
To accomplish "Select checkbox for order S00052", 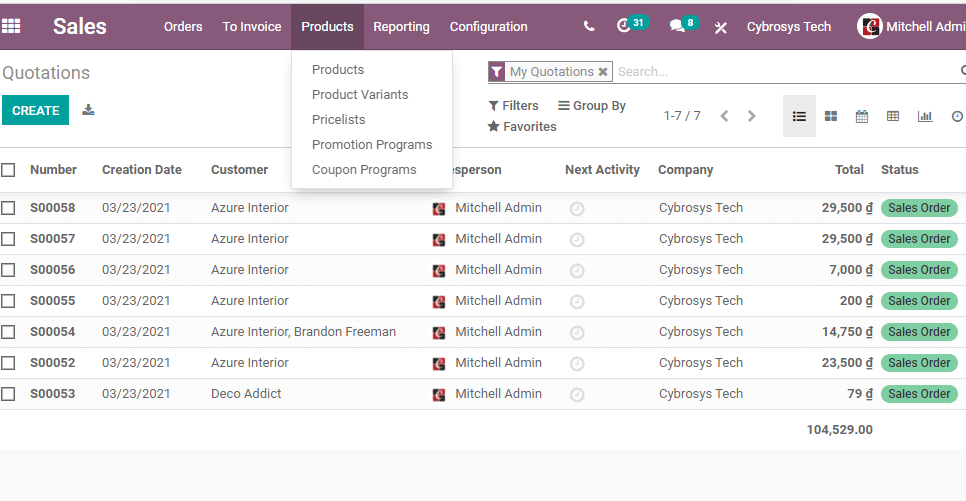I will (8, 362).
